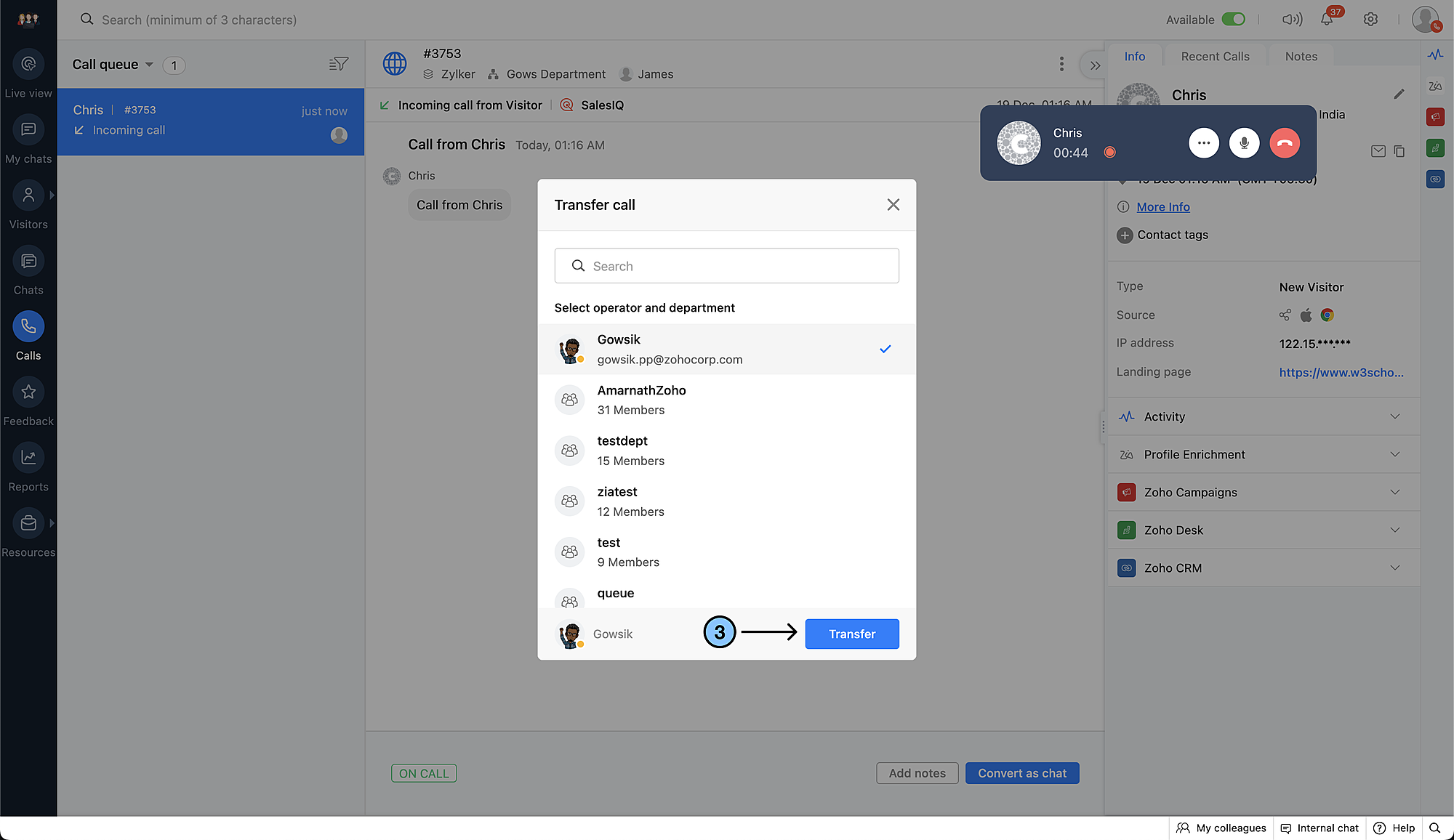The image size is (1454, 840).
Task: Switch to the Recent Calls tab
Action: click(1215, 57)
